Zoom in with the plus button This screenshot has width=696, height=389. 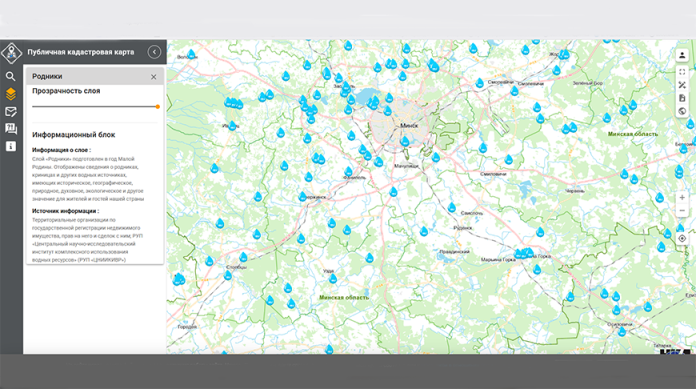click(682, 198)
